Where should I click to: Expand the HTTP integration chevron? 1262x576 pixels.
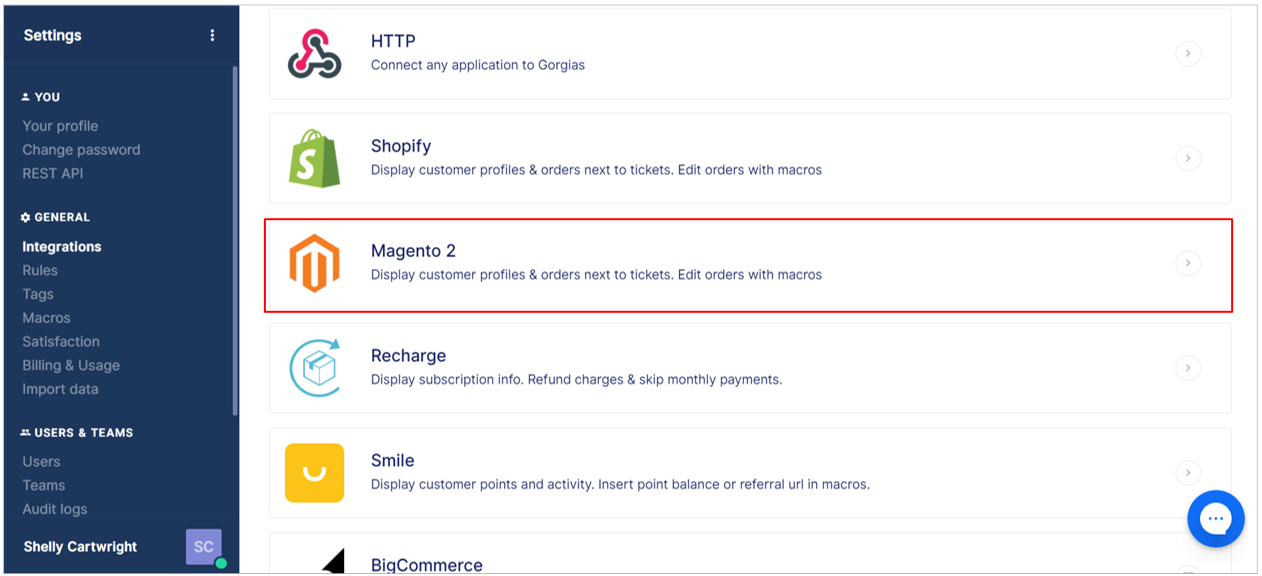click(x=1188, y=53)
